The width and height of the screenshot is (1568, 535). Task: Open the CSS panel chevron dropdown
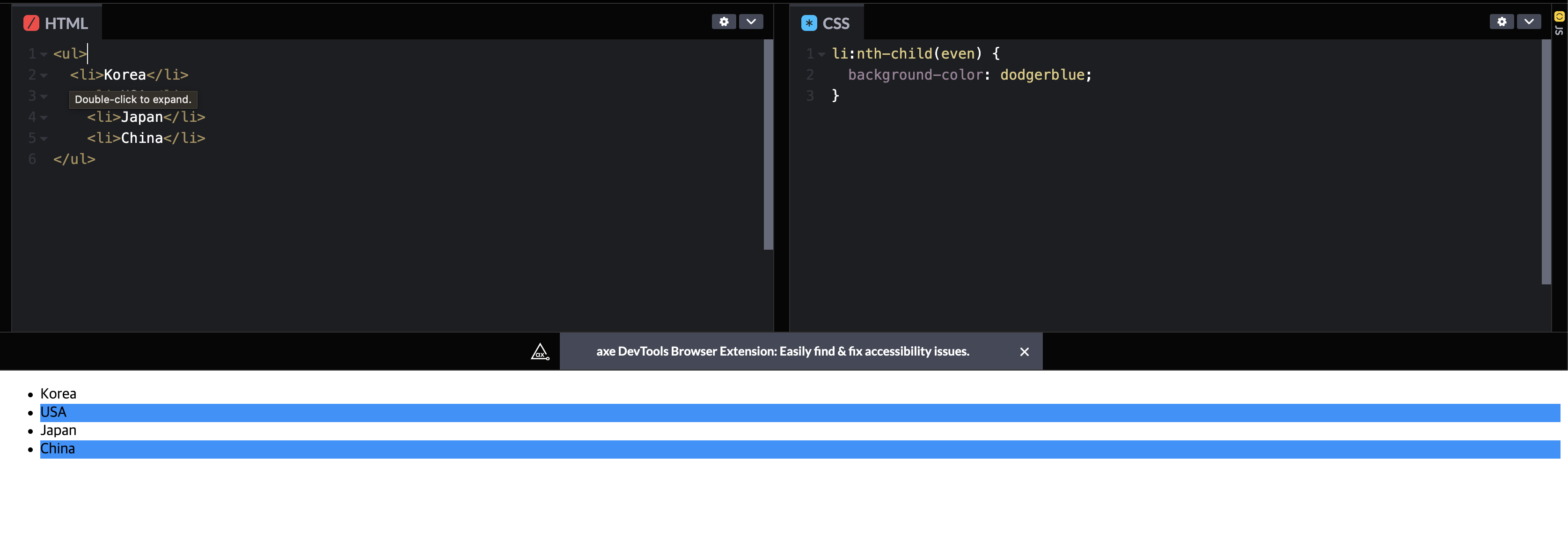tap(1528, 22)
